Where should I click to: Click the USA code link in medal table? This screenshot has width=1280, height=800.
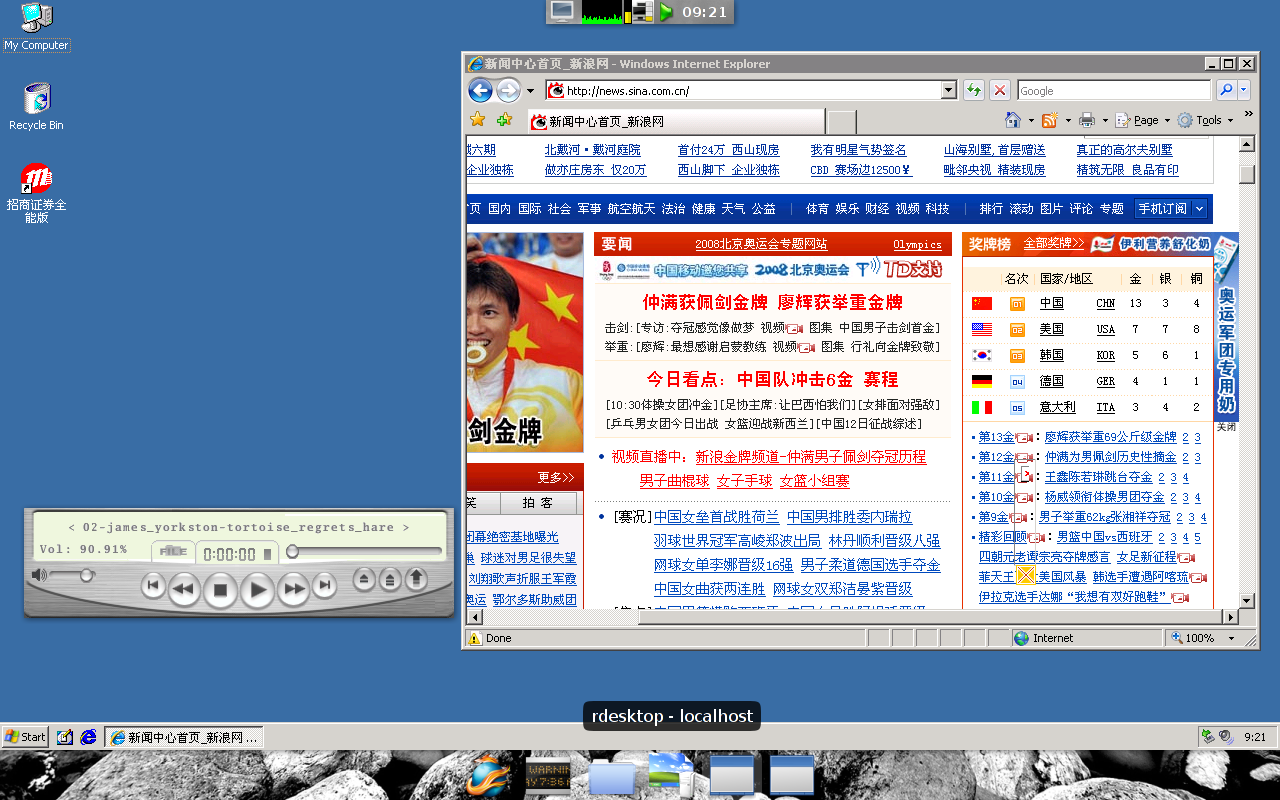1105,329
